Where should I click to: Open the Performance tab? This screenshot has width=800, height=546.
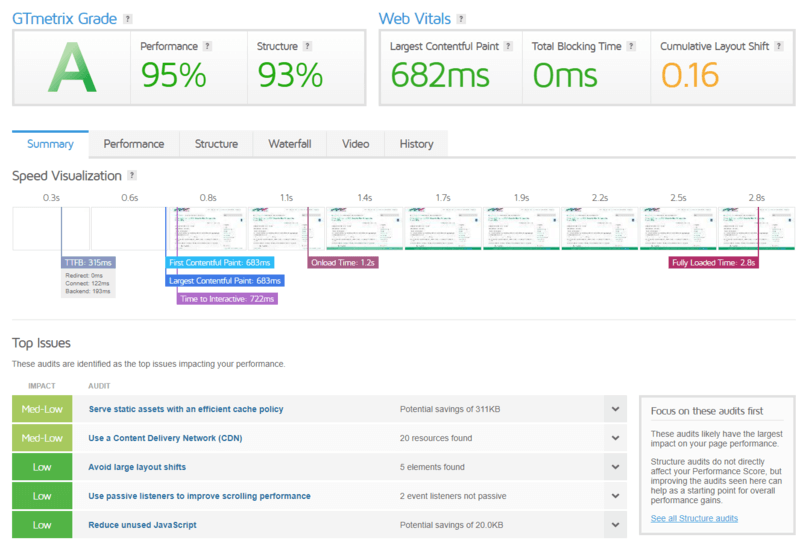[134, 144]
